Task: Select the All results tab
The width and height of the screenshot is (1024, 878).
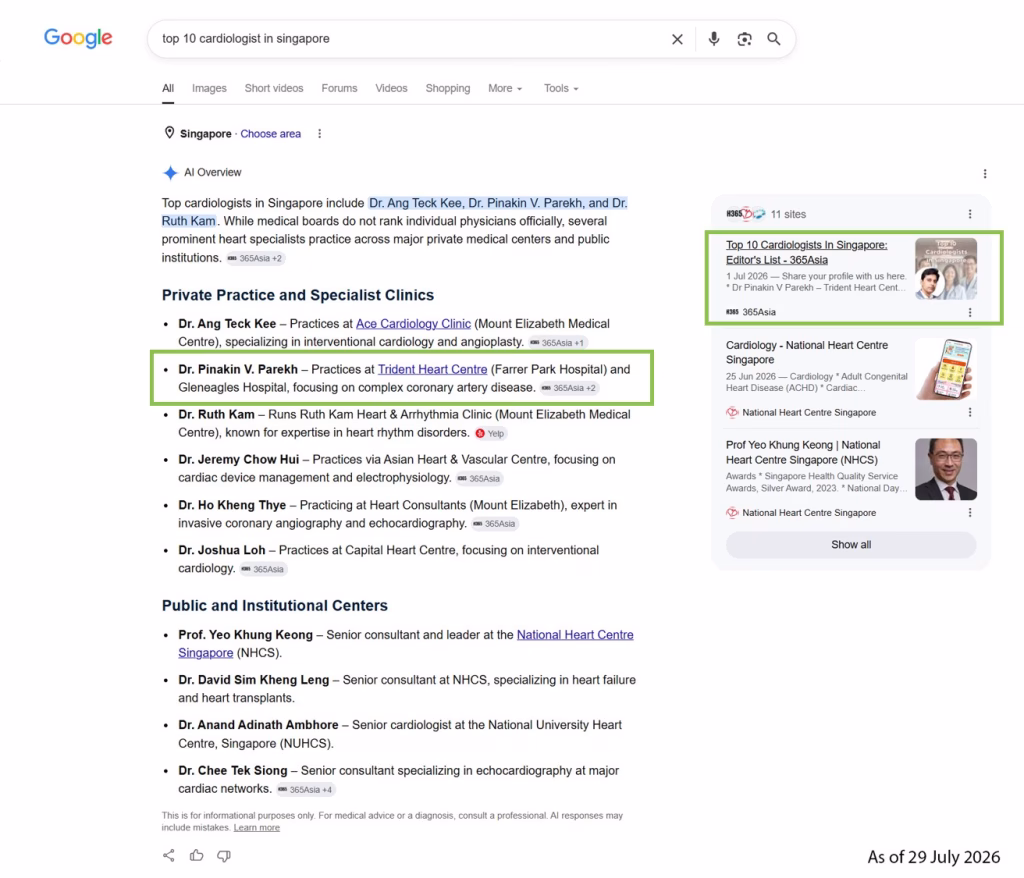Action: (168, 88)
